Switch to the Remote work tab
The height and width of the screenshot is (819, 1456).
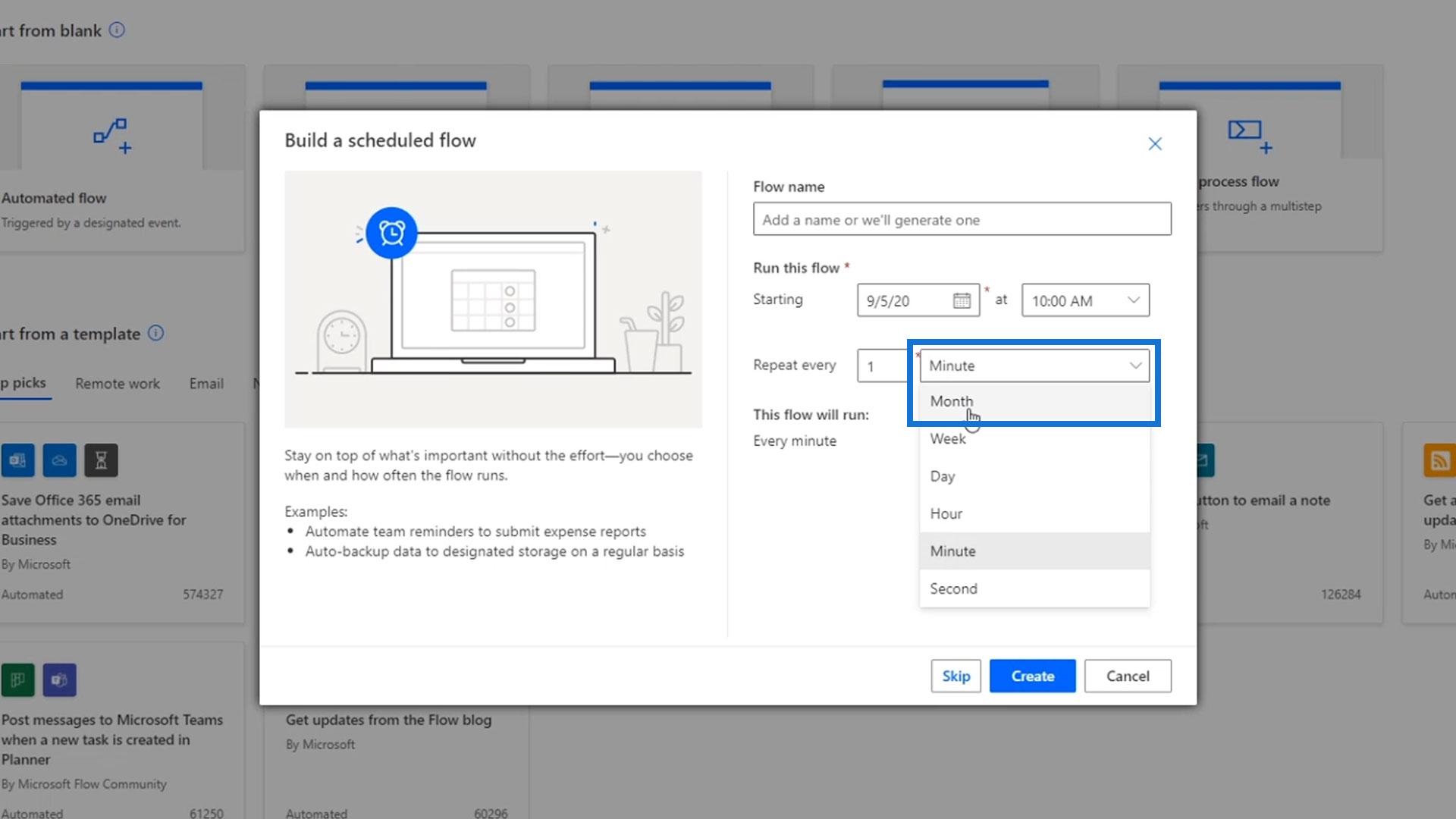(x=118, y=384)
